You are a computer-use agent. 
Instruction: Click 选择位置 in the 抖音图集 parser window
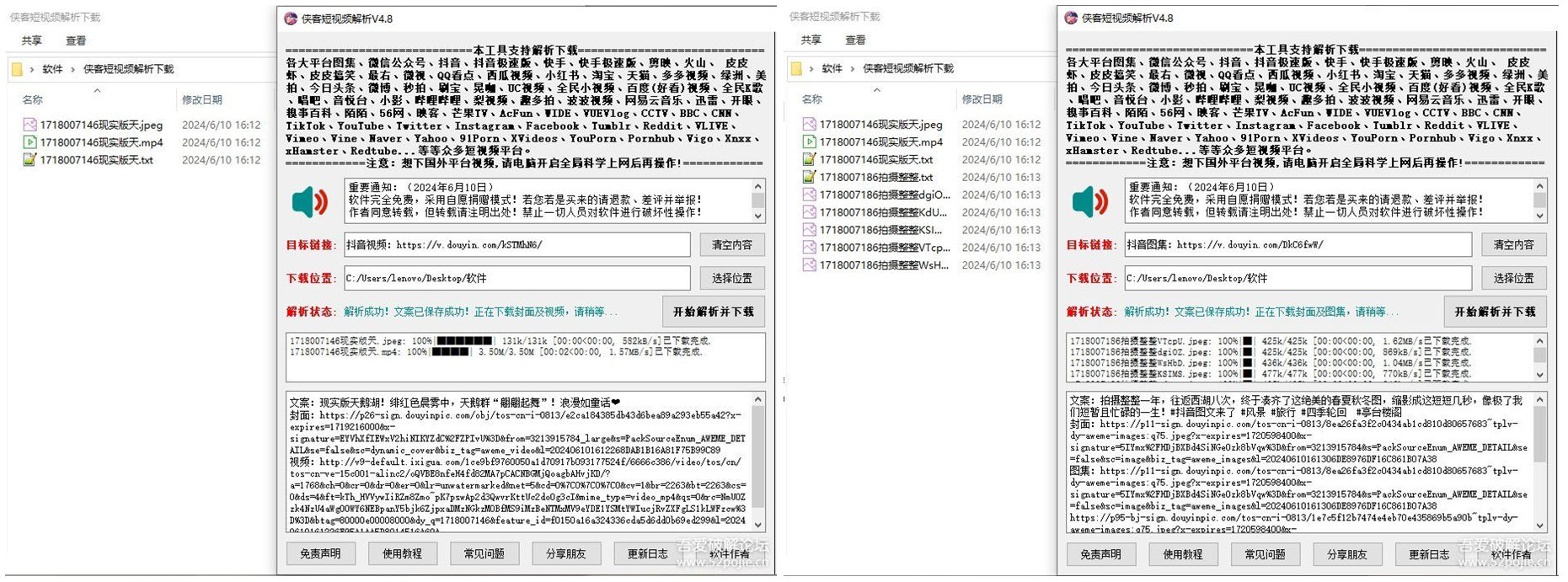pyautogui.click(x=1514, y=277)
